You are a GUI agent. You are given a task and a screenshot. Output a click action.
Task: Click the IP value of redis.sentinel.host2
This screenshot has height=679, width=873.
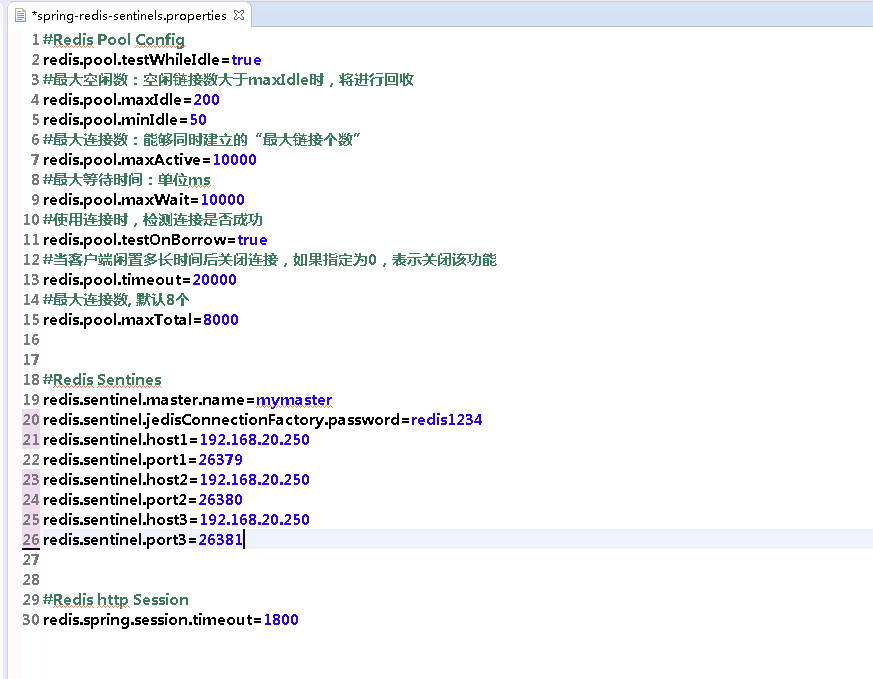tap(254, 480)
